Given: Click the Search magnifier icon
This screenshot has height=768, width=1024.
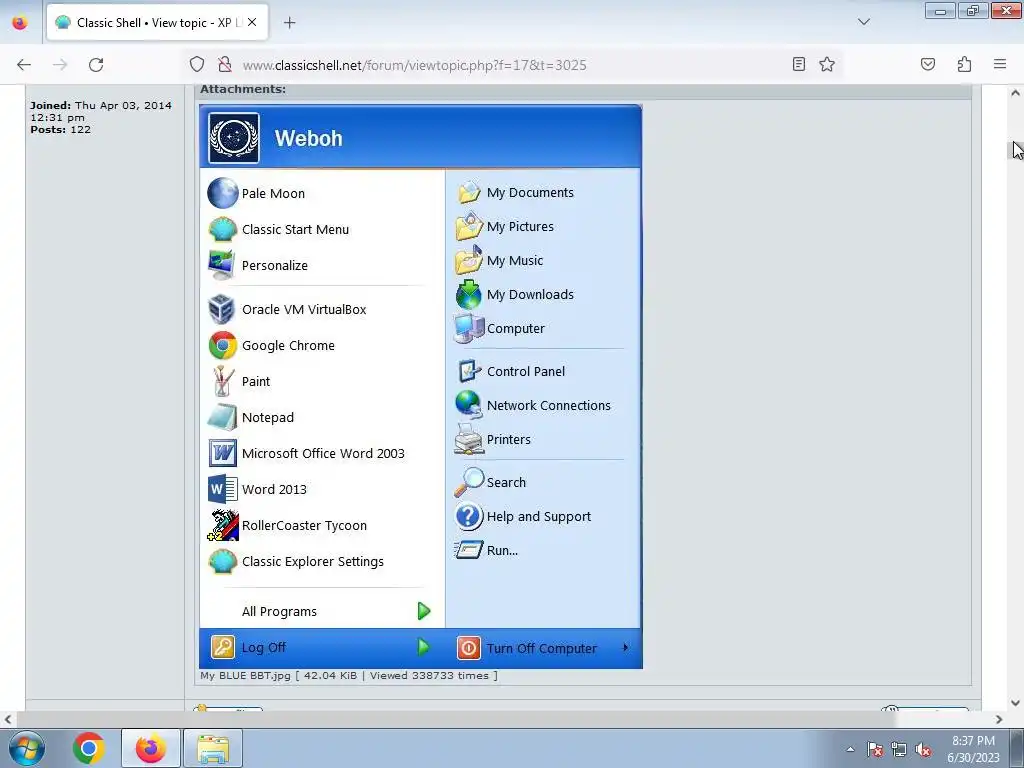Looking at the screenshot, I should (469, 482).
